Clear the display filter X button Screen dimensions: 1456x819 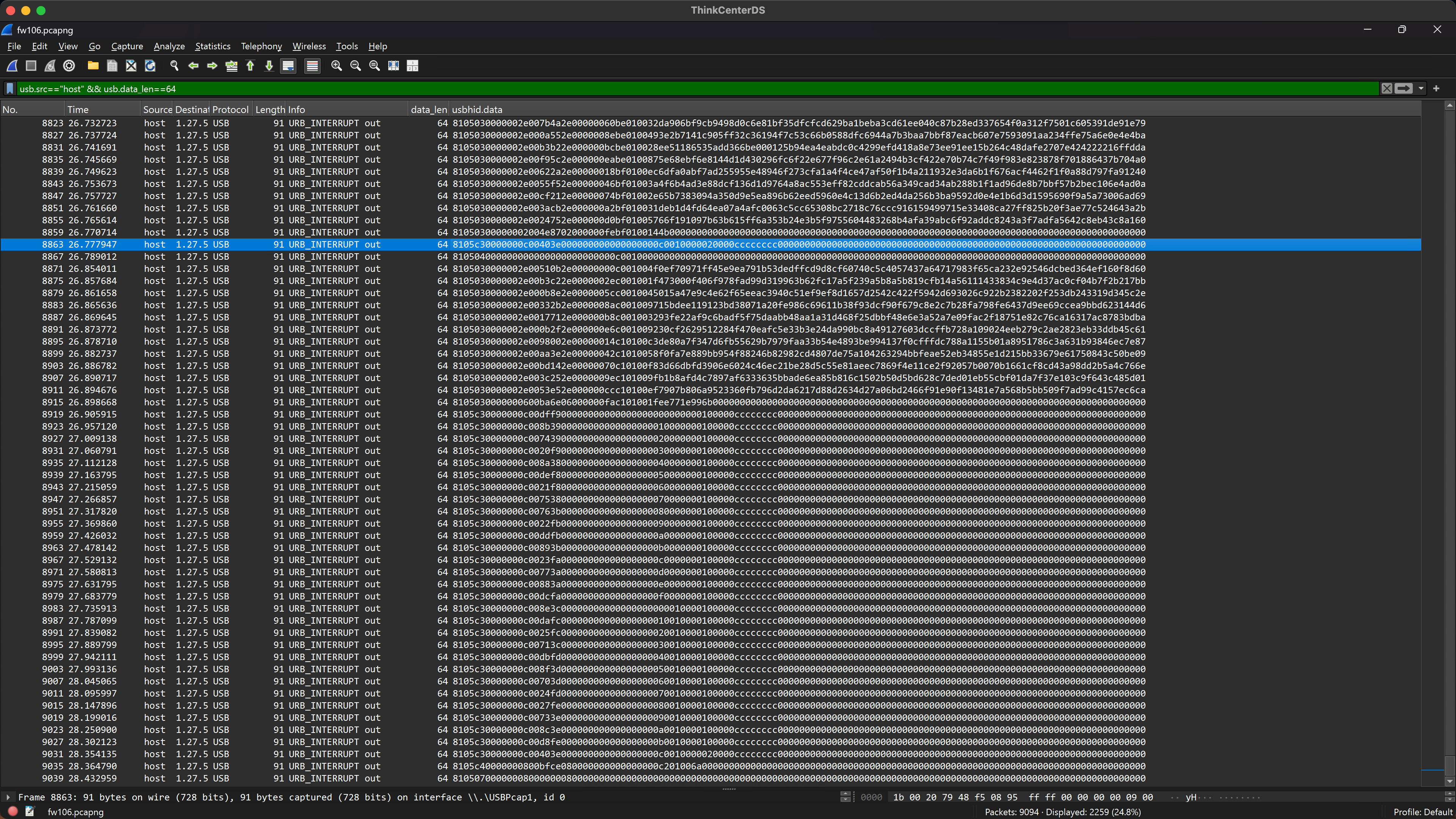click(1387, 88)
